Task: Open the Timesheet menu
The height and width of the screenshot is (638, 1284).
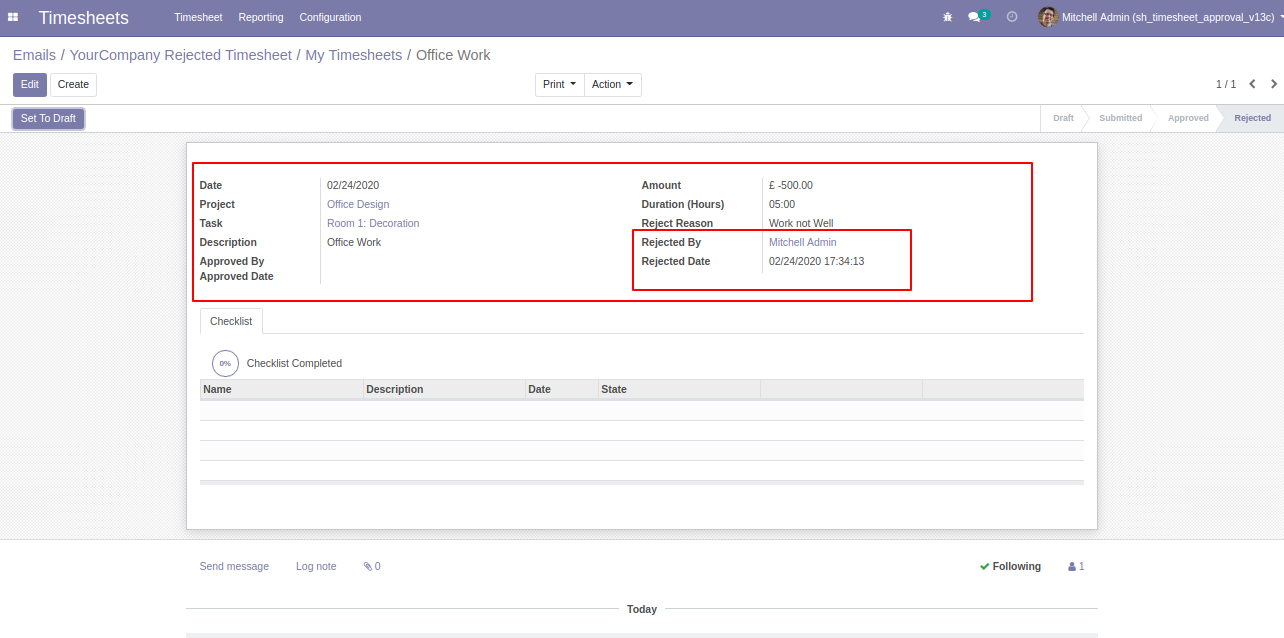Action: click(x=198, y=17)
